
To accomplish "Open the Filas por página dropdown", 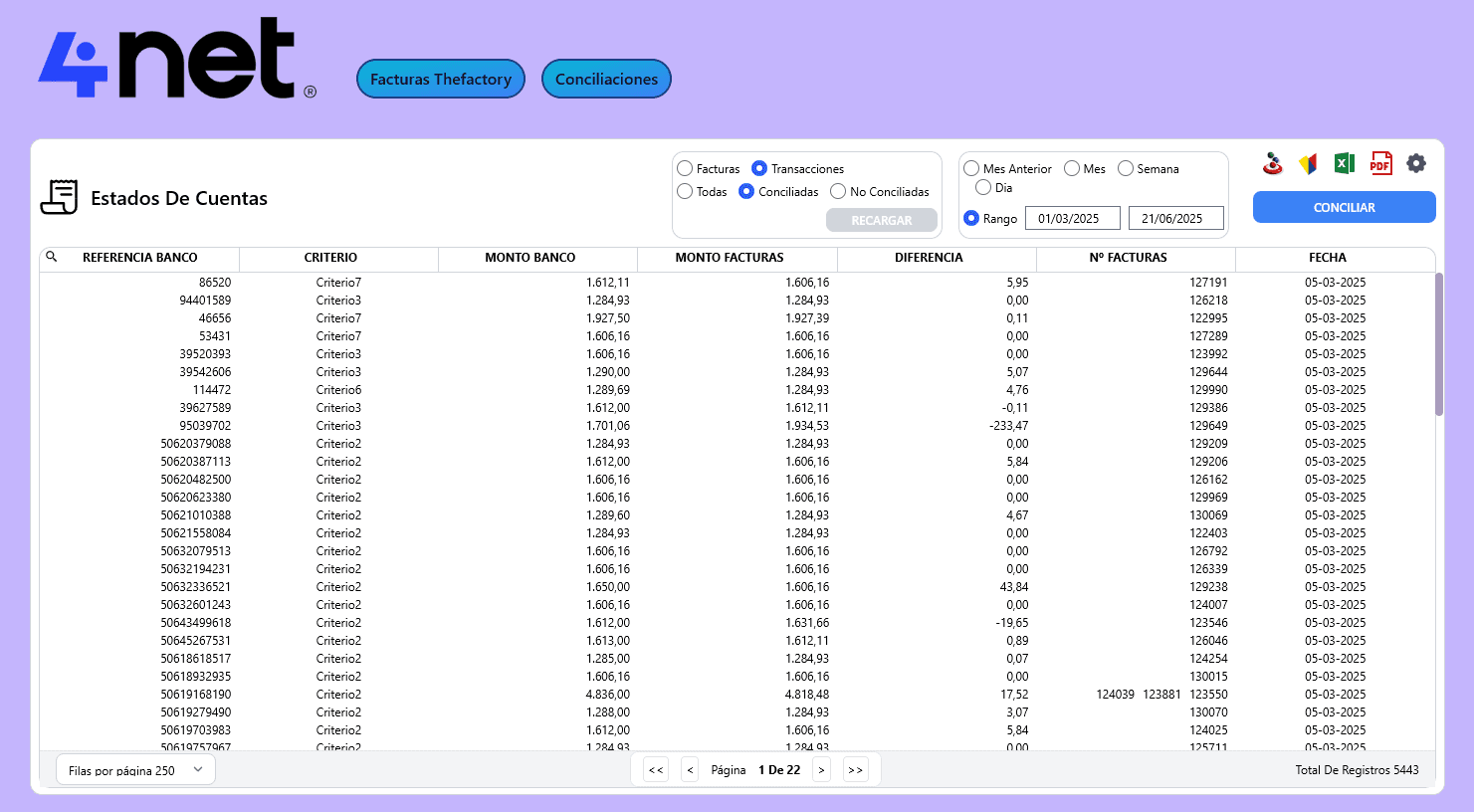I will (x=135, y=770).
